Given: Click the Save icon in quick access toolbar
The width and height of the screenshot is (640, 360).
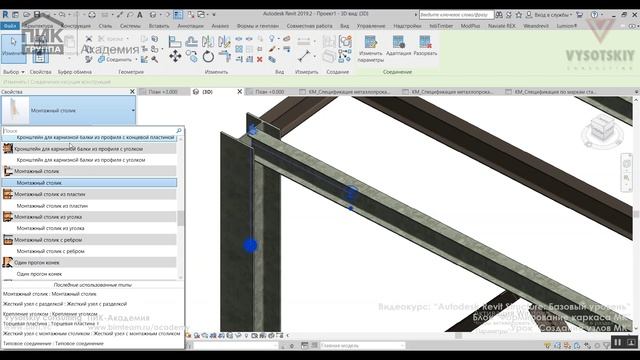Looking at the screenshot, I should [x=37, y=15].
